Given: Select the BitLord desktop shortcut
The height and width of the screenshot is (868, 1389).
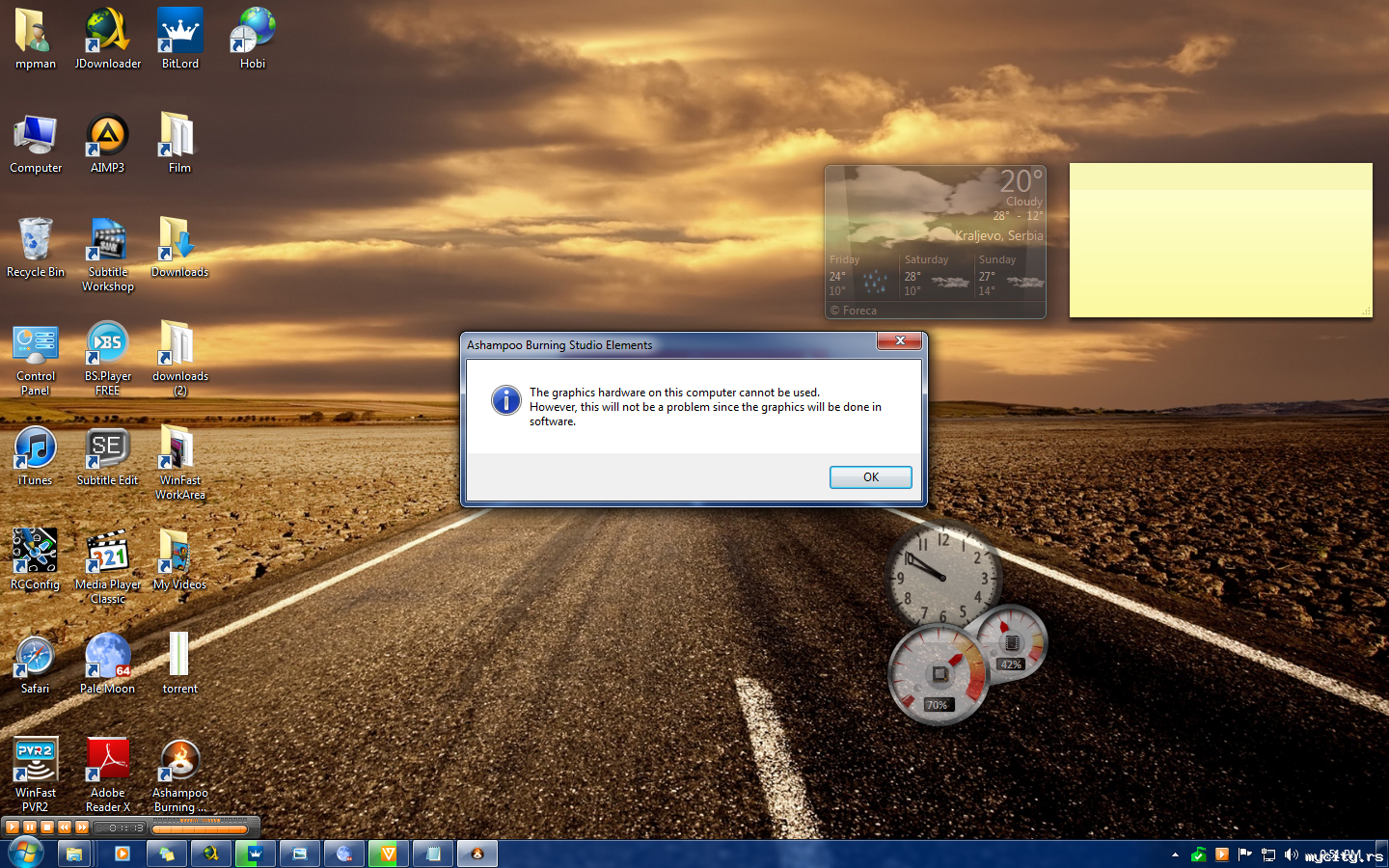Looking at the screenshot, I should pos(180,40).
